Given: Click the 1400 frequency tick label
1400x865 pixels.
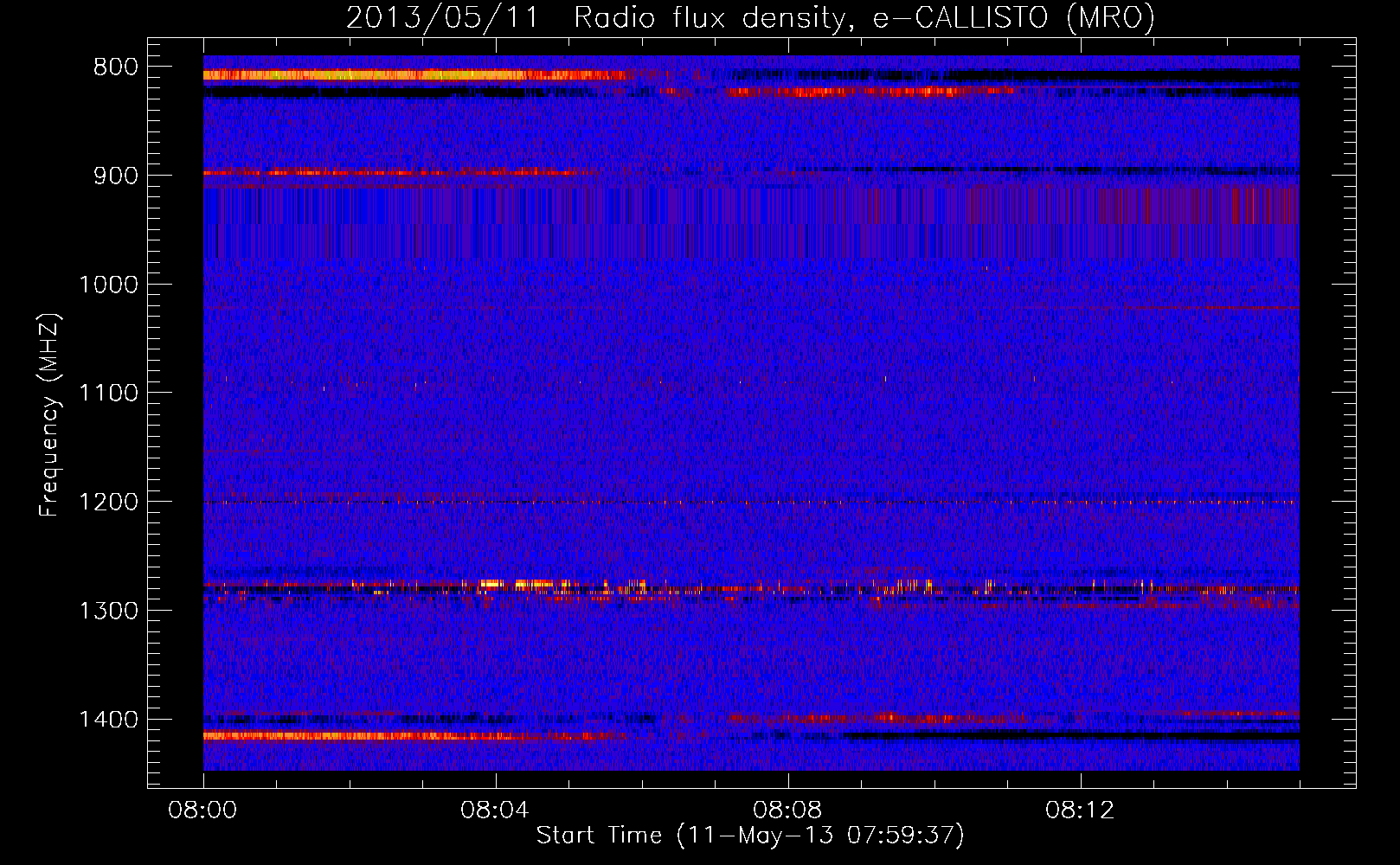Looking at the screenshot, I should 108,720.
